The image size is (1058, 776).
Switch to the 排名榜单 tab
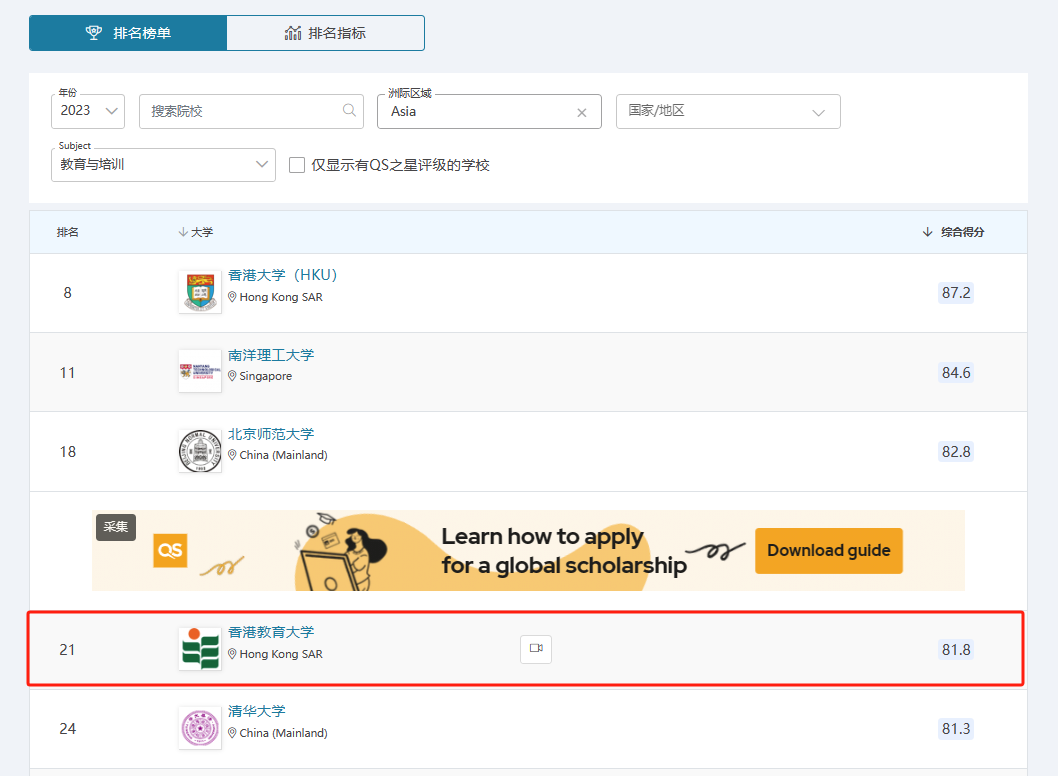128,33
